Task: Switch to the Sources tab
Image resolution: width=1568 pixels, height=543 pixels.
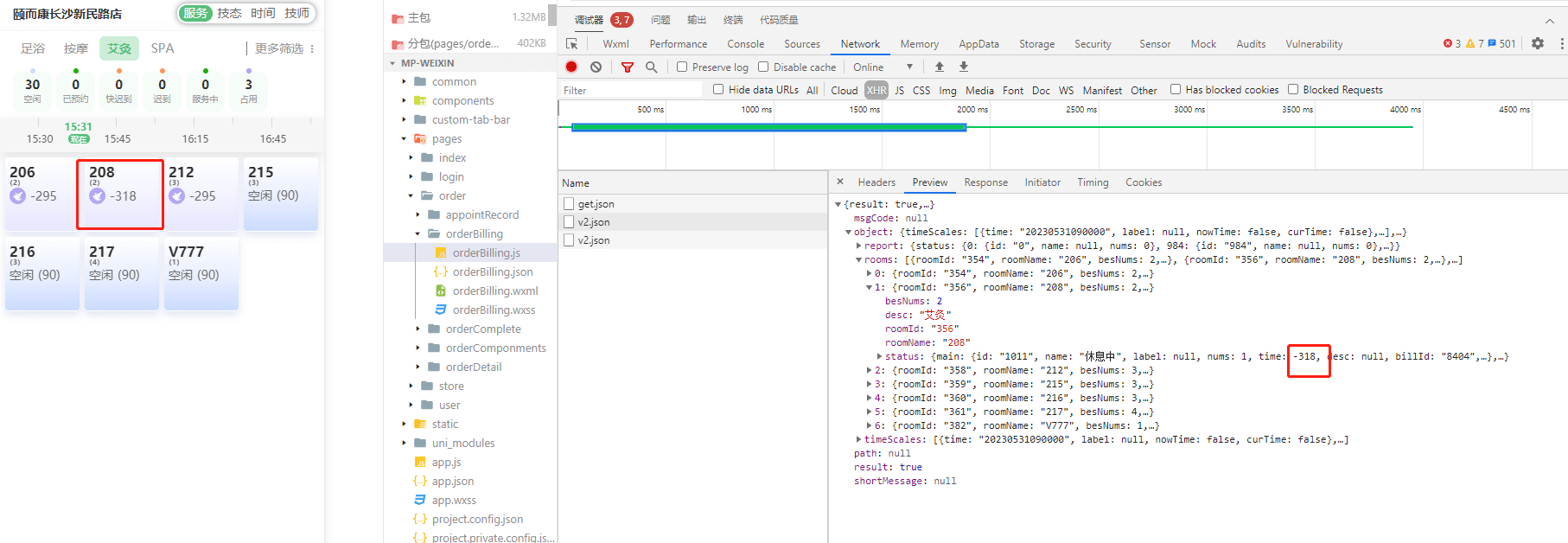Action: pyautogui.click(x=801, y=44)
